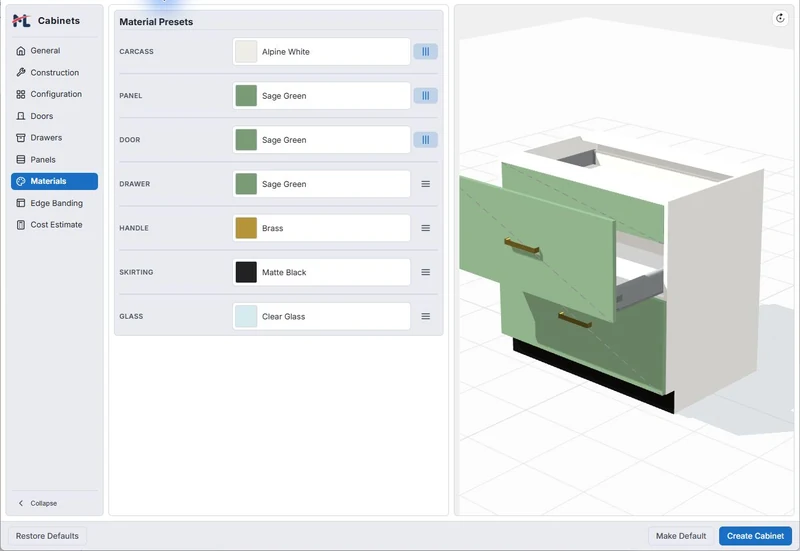Viewport: 800px width, 551px height.
Task: Click the Sage Green panel color swatch
Action: (246, 96)
